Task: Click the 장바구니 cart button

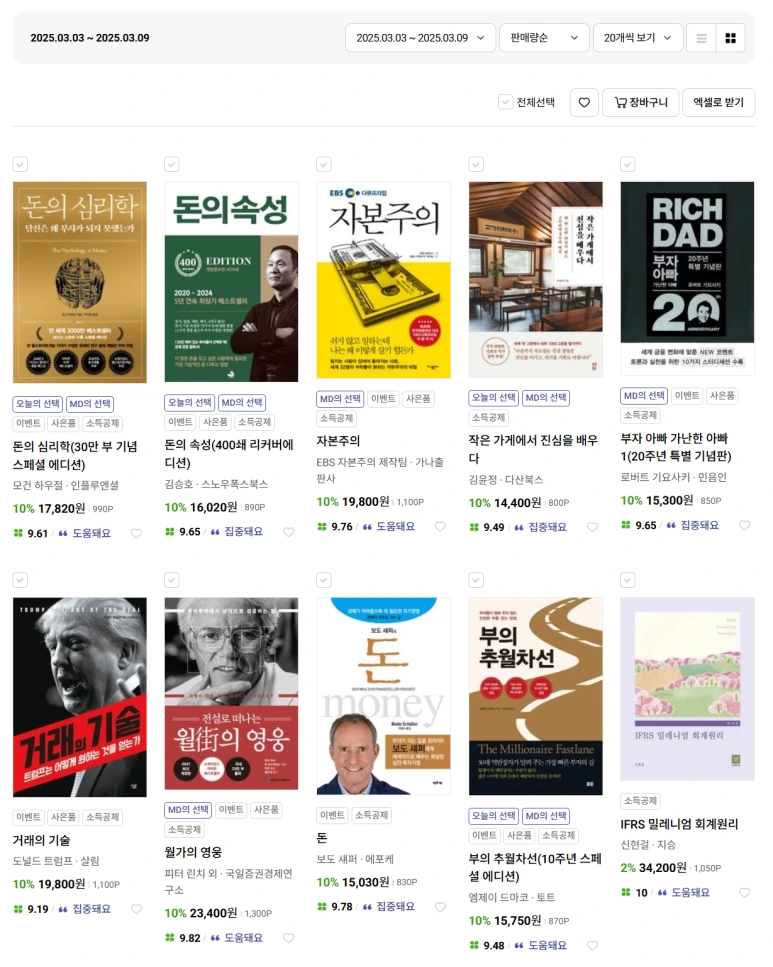Action: coord(640,102)
